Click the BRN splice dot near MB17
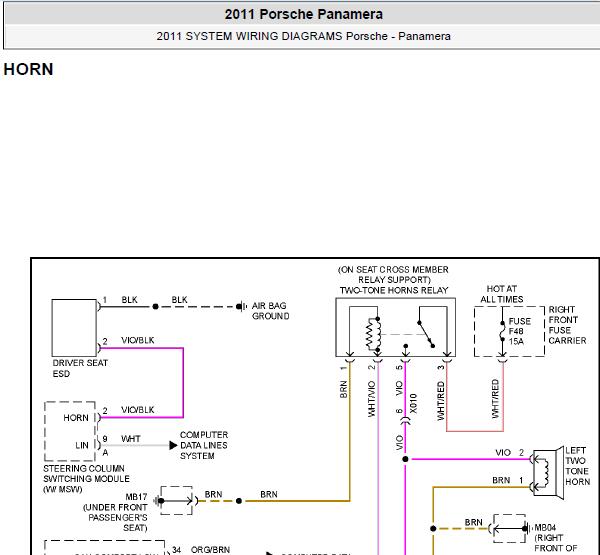600x555 pixels. click(x=239, y=501)
